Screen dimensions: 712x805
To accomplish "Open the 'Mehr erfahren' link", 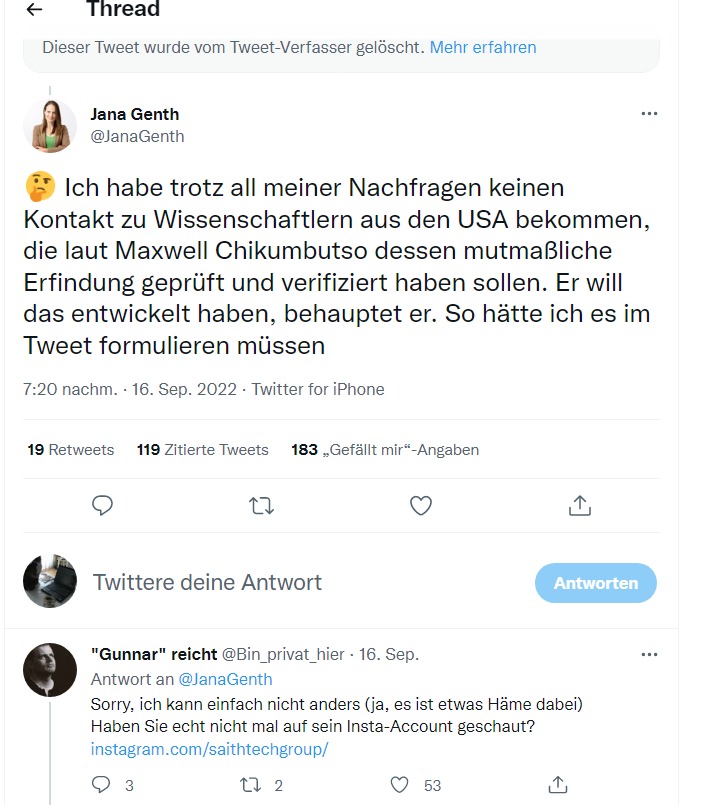I will click(x=483, y=47).
